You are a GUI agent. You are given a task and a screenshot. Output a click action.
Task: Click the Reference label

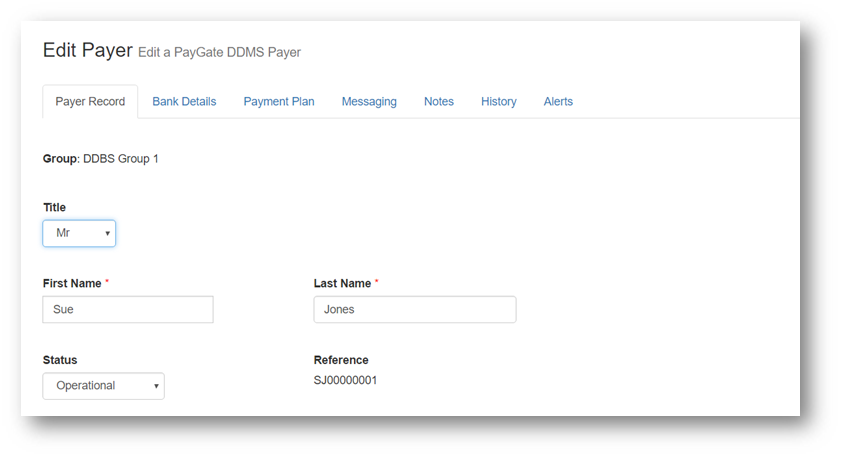pyautogui.click(x=341, y=360)
